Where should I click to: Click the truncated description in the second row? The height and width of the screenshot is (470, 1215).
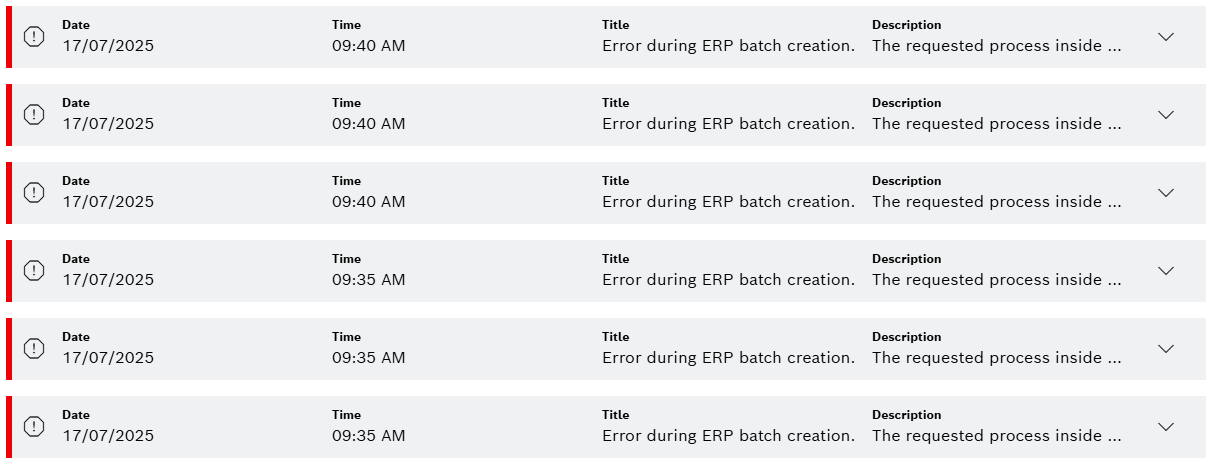click(x=996, y=124)
